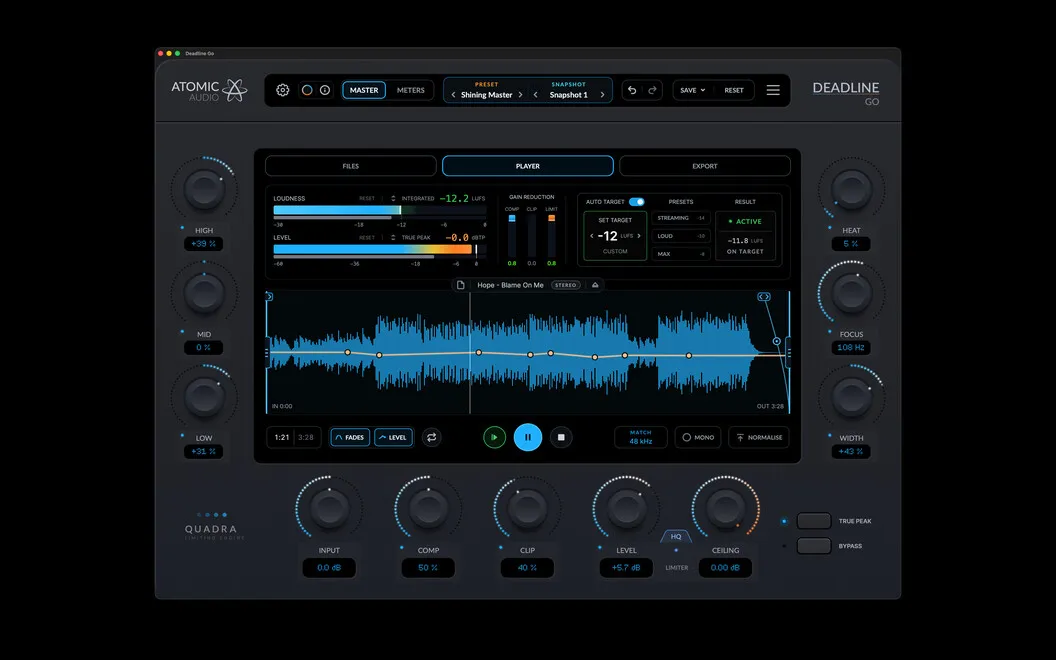
Task: Select next preset with right chevron
Action: pyautogui.click(x=521, y=95)
